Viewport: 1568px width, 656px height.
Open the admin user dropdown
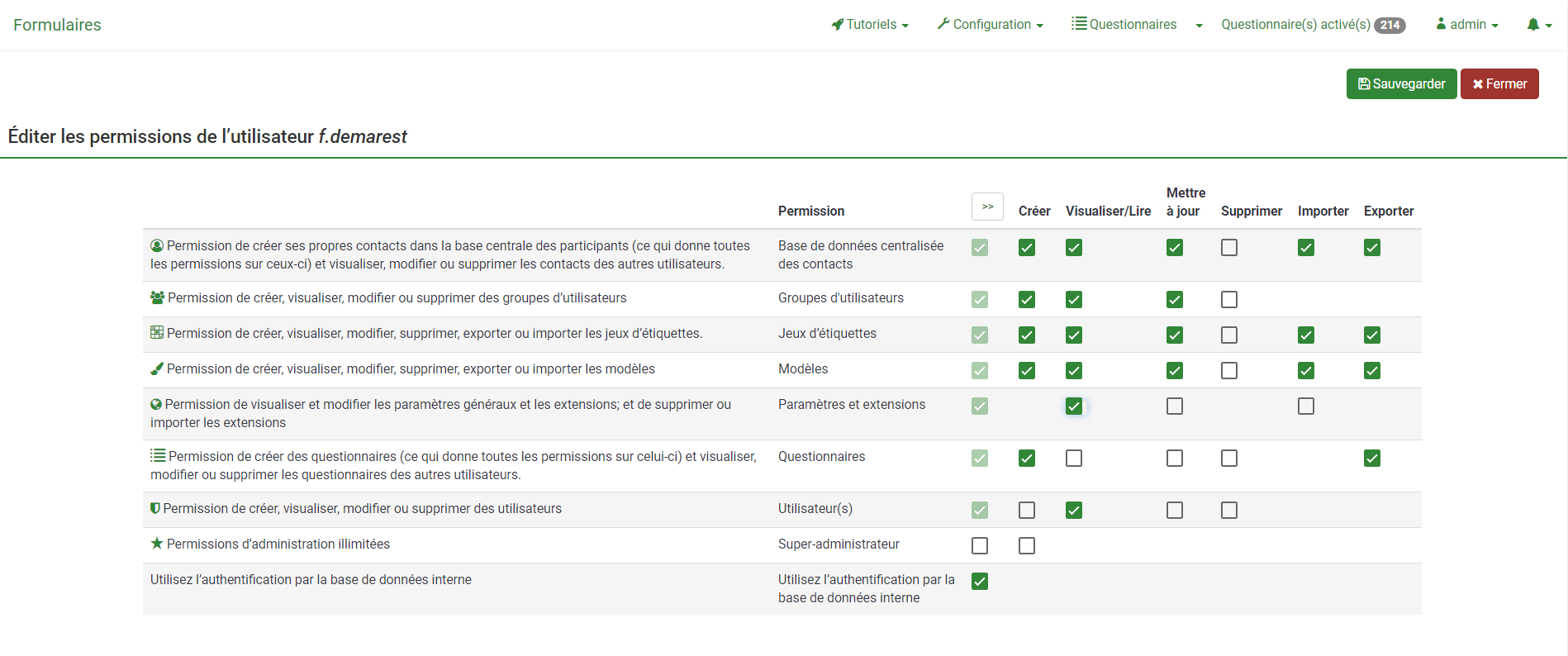[1467, 25]
